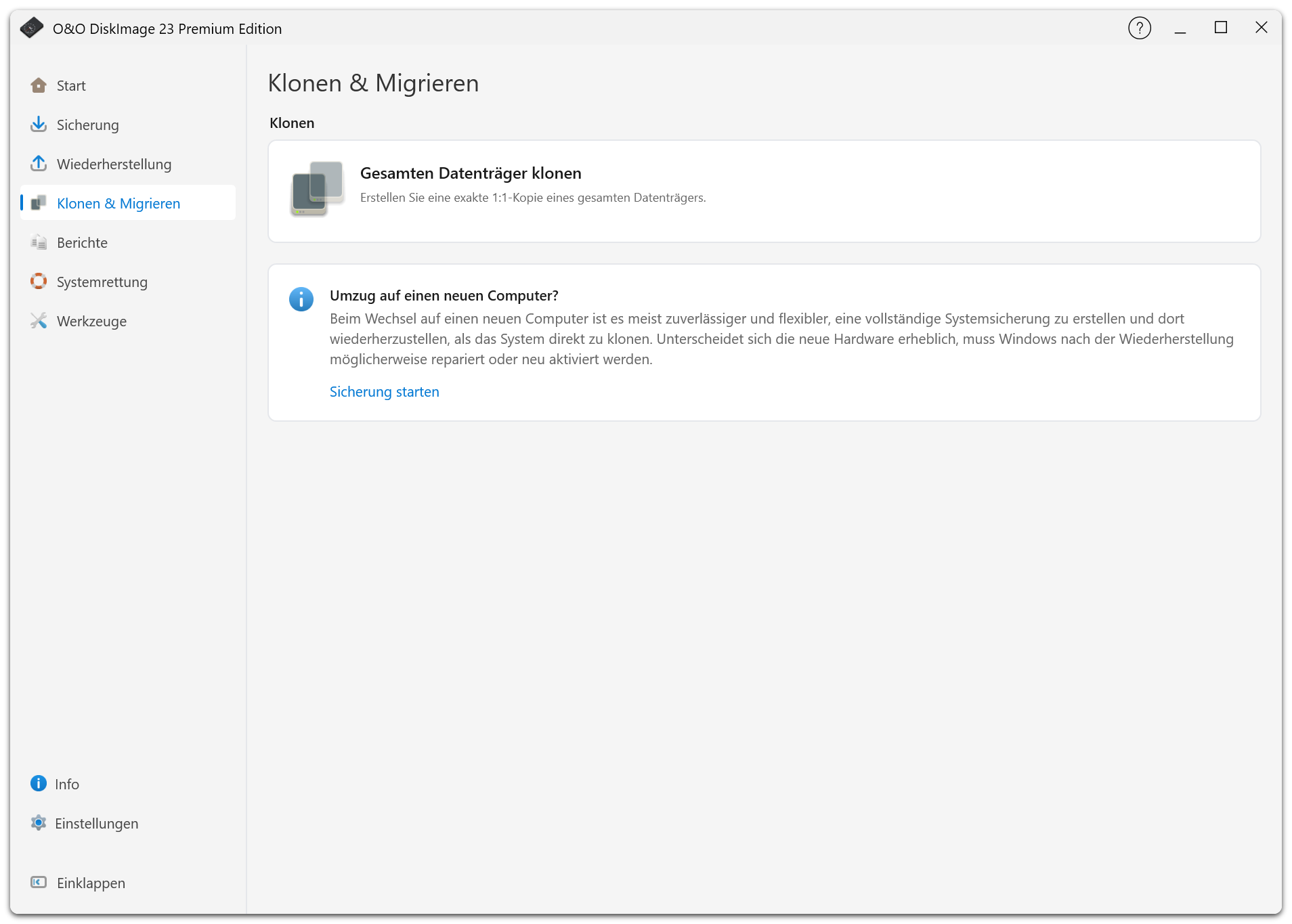Screen dimensions: 1292x924
Task: Select Klonen & Migrieren menu item
Action: [128, 203]
